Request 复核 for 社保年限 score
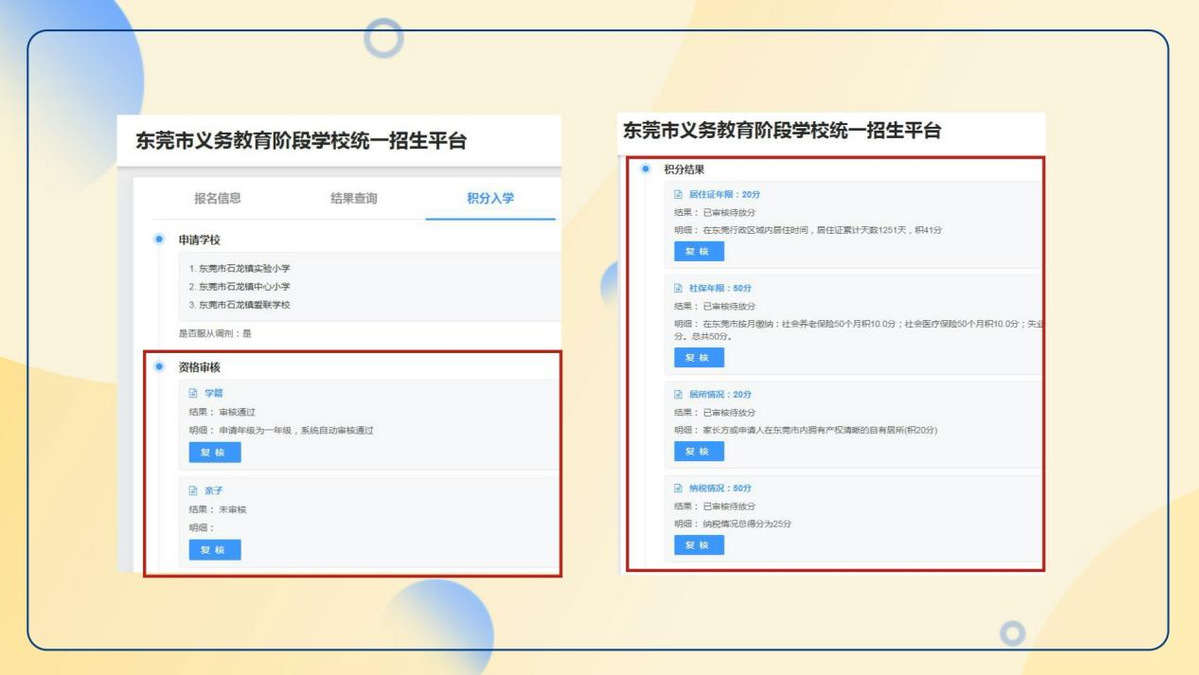Image resolution: width=1199 pixels, height=675 pixels. pyautogui.click(x=699, y=358)
